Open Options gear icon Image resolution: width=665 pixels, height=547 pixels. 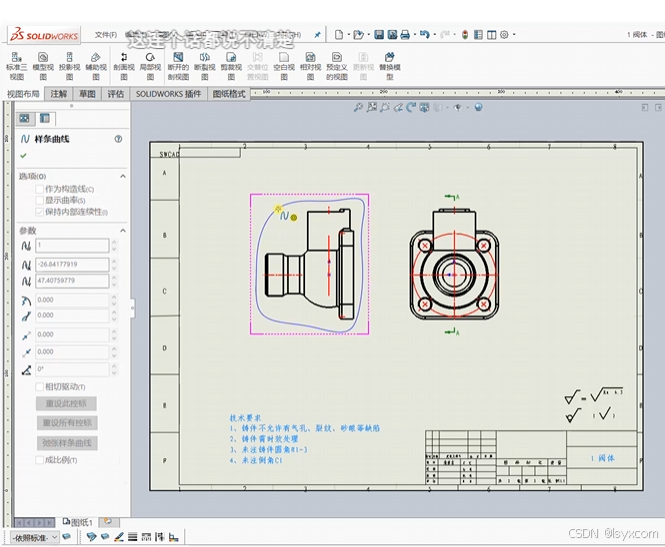point(504,35)
